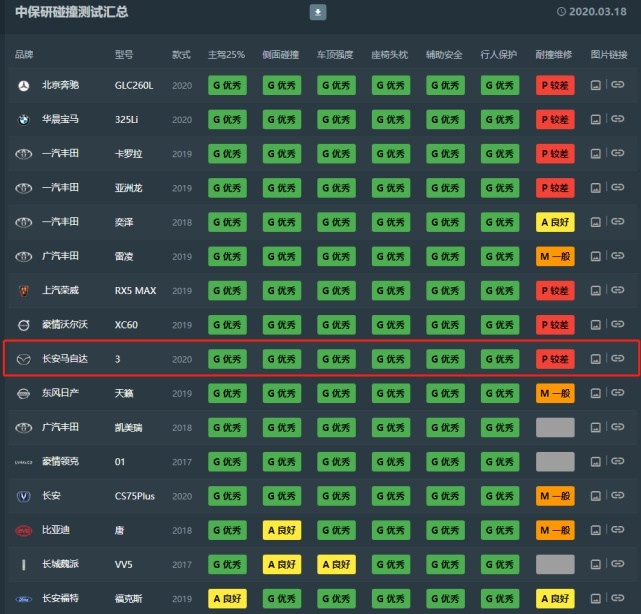The image size is (641, 614).
Task: Click the 品牌 column header
Action: 24,54
